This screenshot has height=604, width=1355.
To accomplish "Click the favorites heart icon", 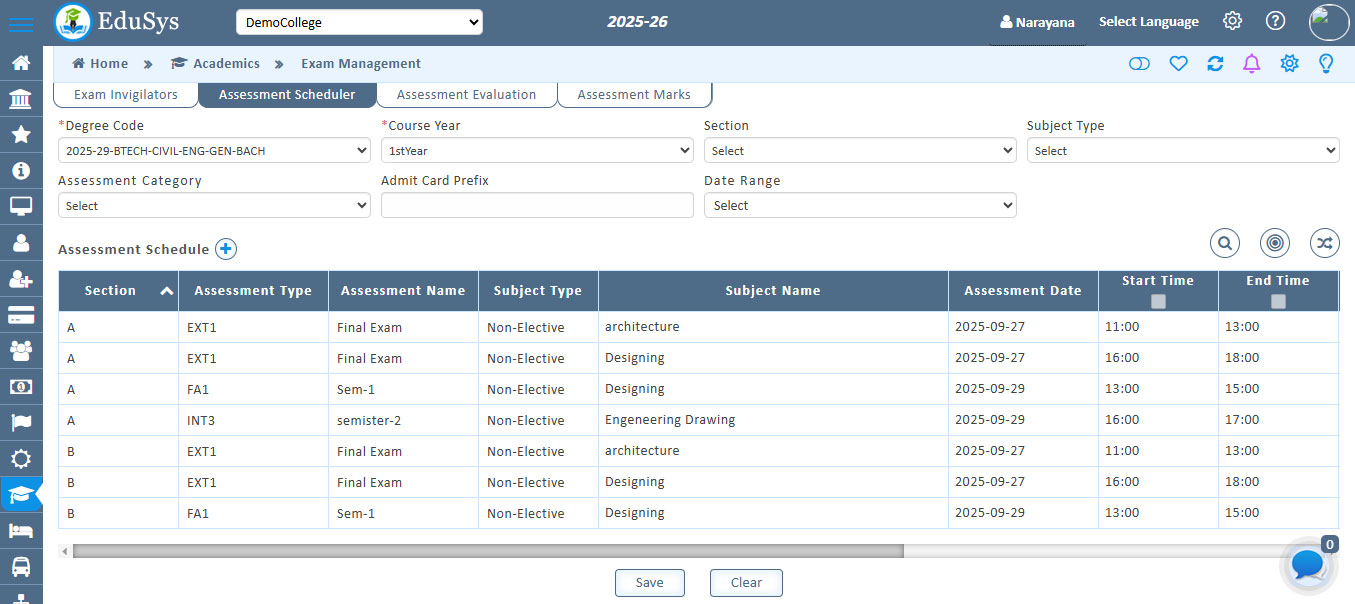I will click(x=1178, y=63).
